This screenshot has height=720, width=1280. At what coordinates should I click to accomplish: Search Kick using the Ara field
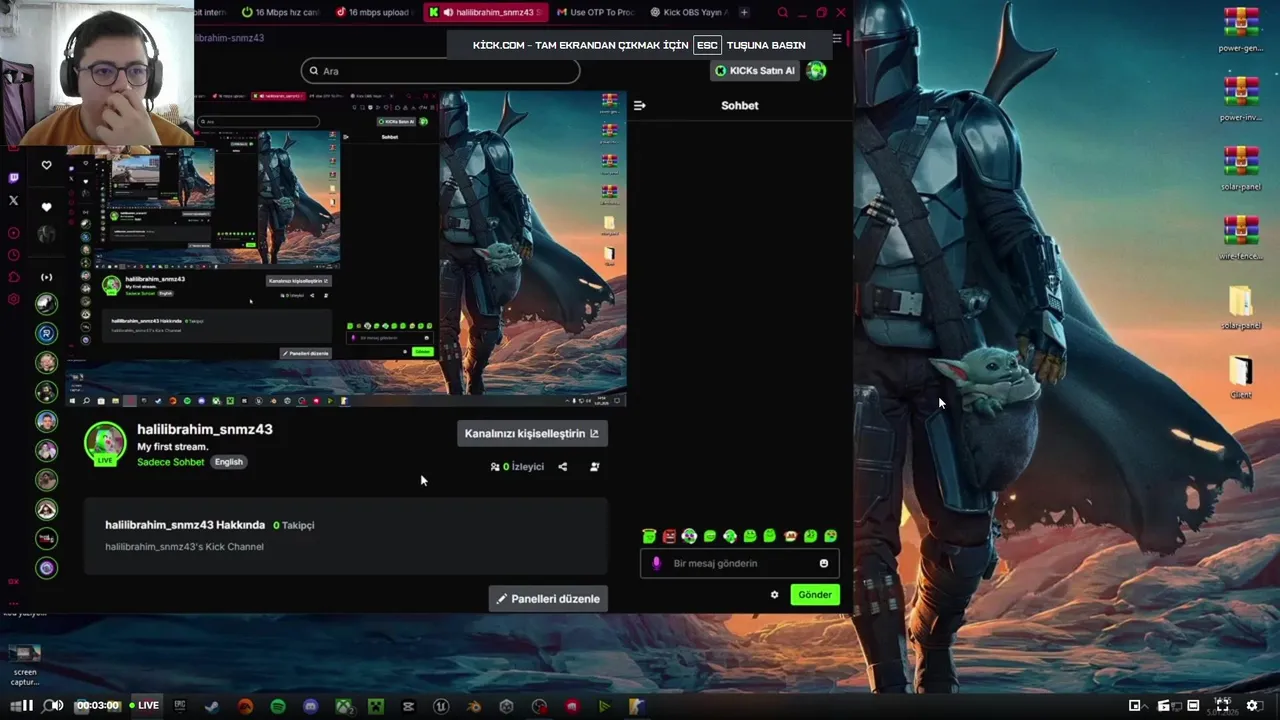coord(440,71)
